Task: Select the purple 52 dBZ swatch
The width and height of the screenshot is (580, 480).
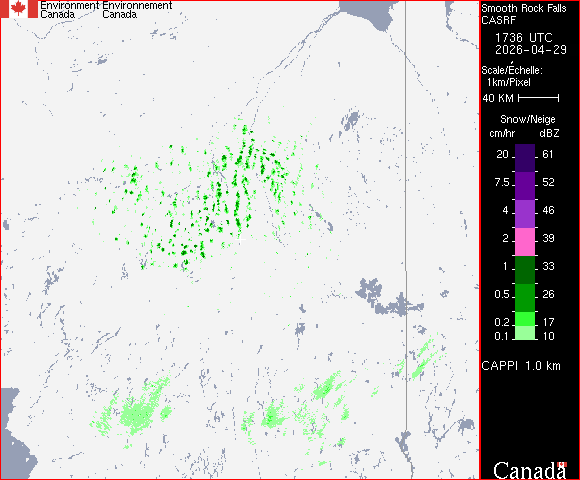Action: tap(525, 186)
